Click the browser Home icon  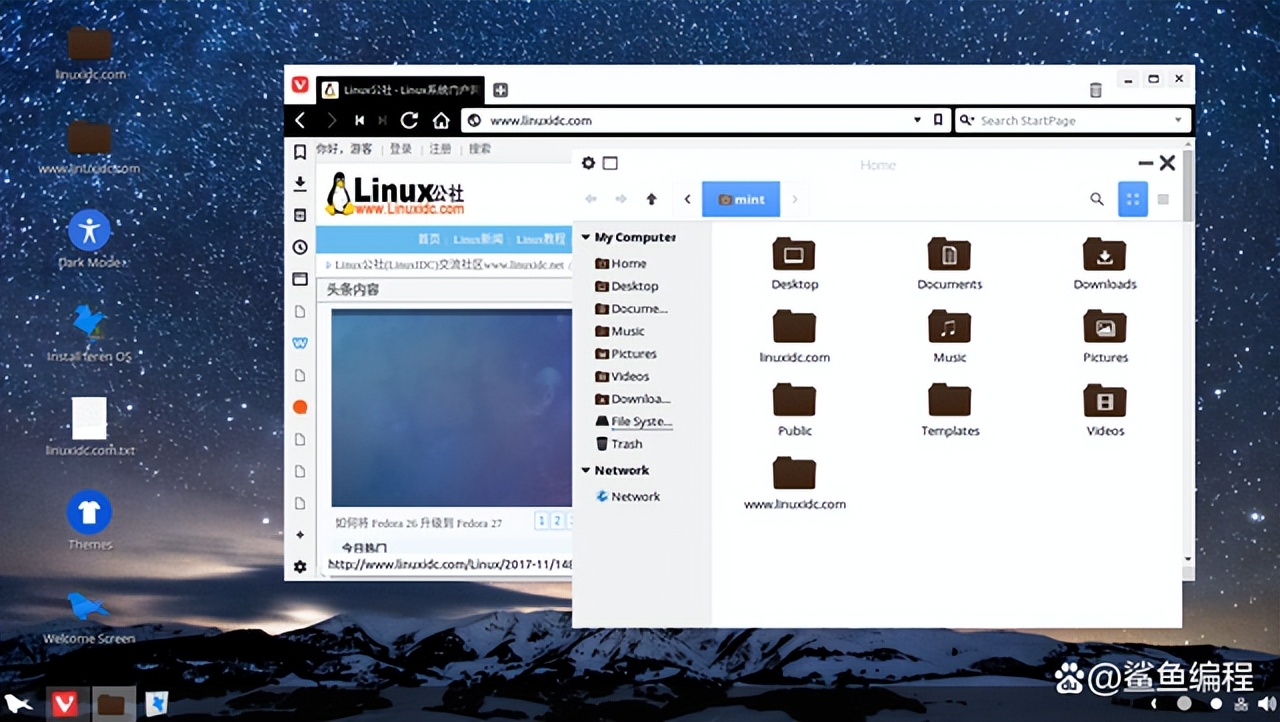coord(440,120)
